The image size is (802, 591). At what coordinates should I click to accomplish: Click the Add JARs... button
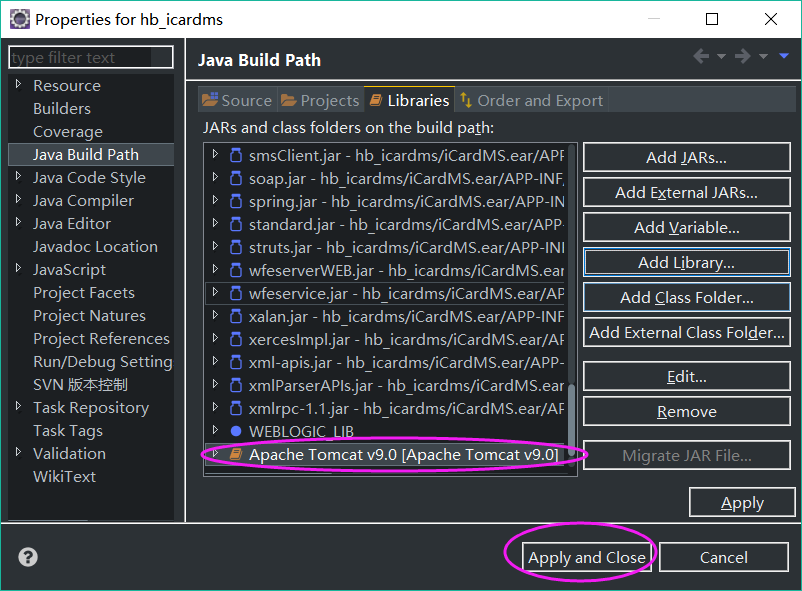click(x=686, y=158)
